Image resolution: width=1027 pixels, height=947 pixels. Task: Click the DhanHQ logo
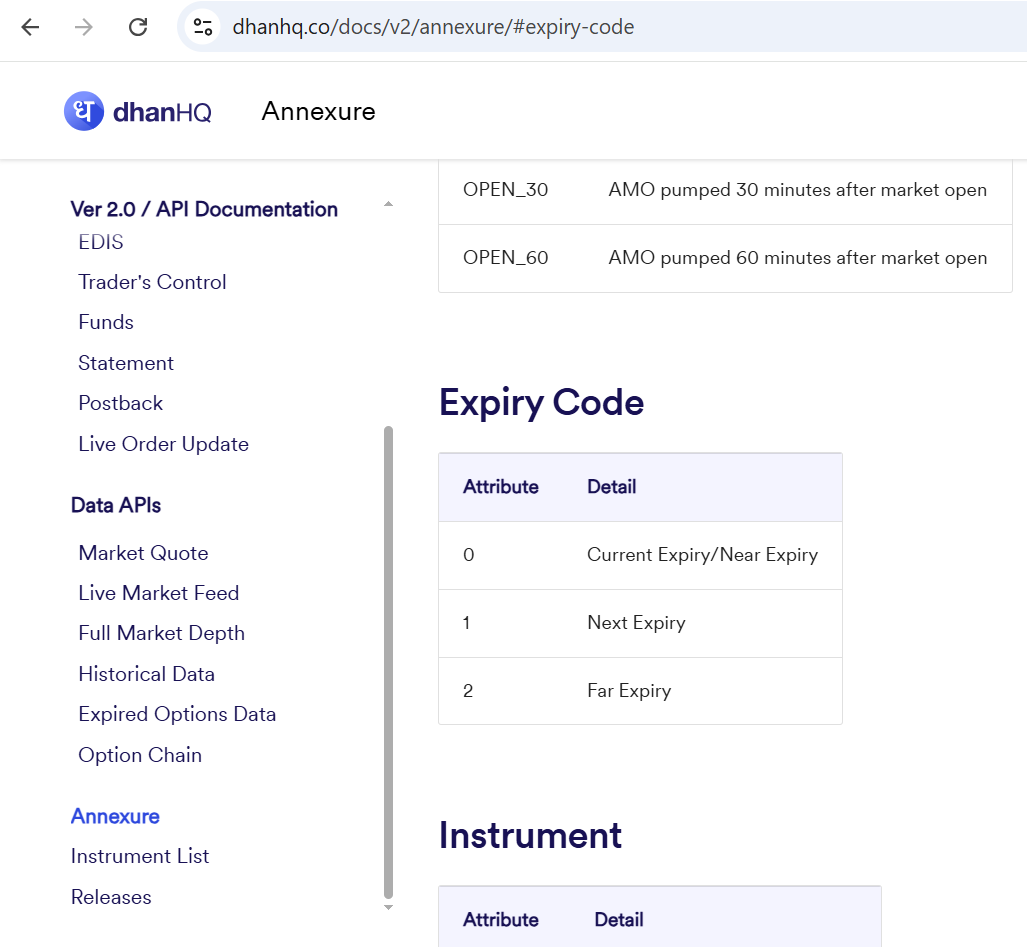pyautogui.click(x=138, y=111)
